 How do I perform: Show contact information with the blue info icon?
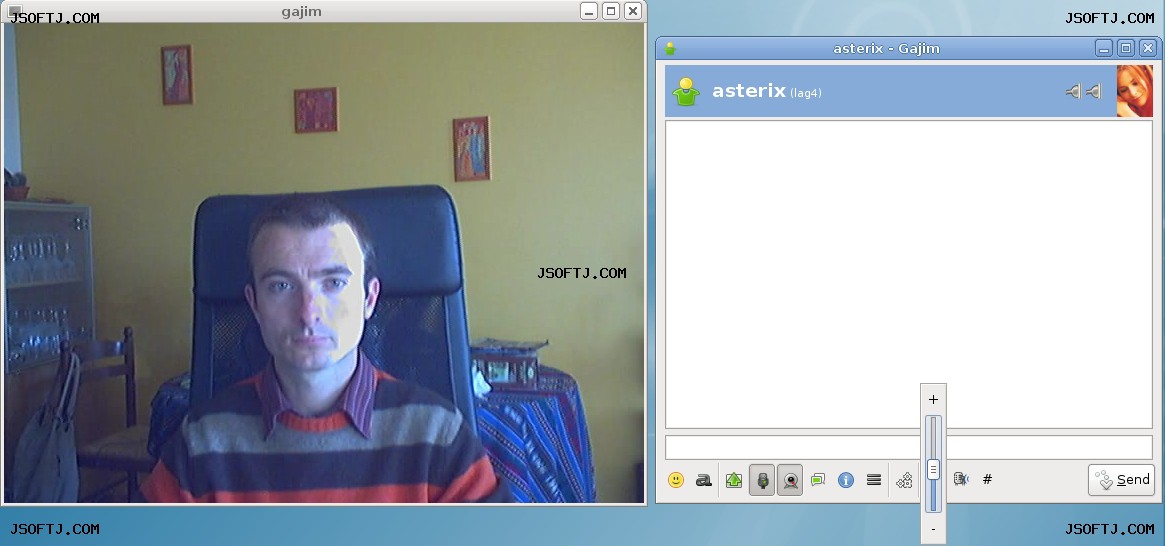point(846,480)
